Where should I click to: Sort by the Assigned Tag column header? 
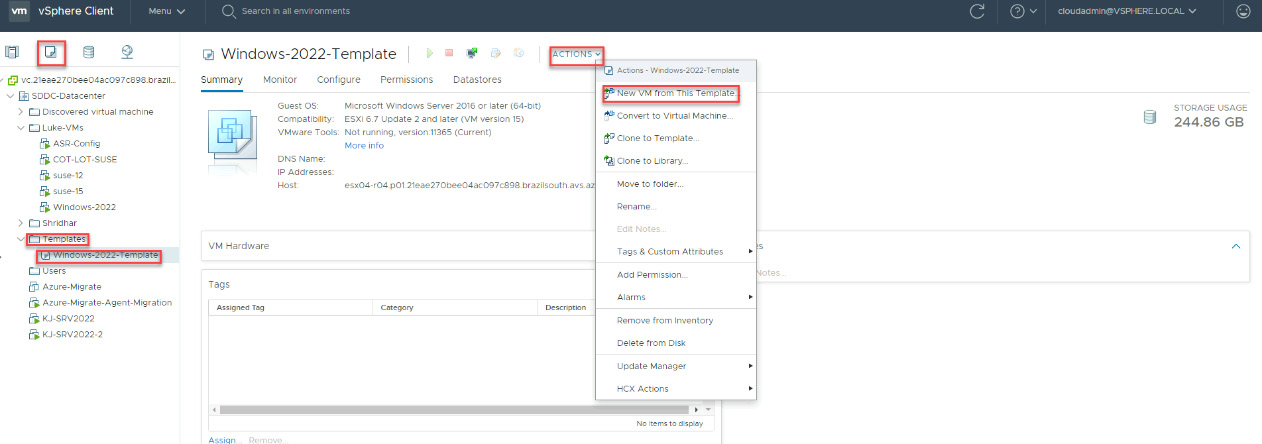click(x=290, y=308)
